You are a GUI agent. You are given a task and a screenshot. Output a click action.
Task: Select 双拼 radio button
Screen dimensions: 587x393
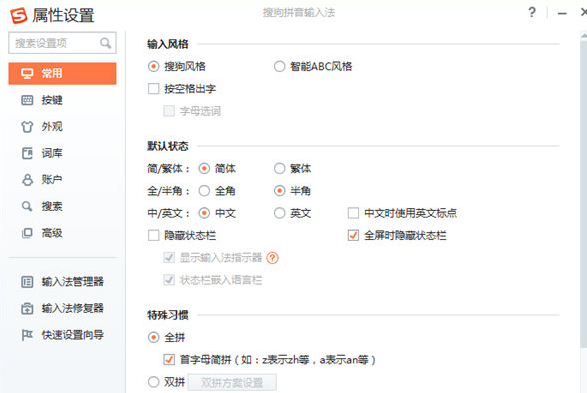tap(153, 382)
